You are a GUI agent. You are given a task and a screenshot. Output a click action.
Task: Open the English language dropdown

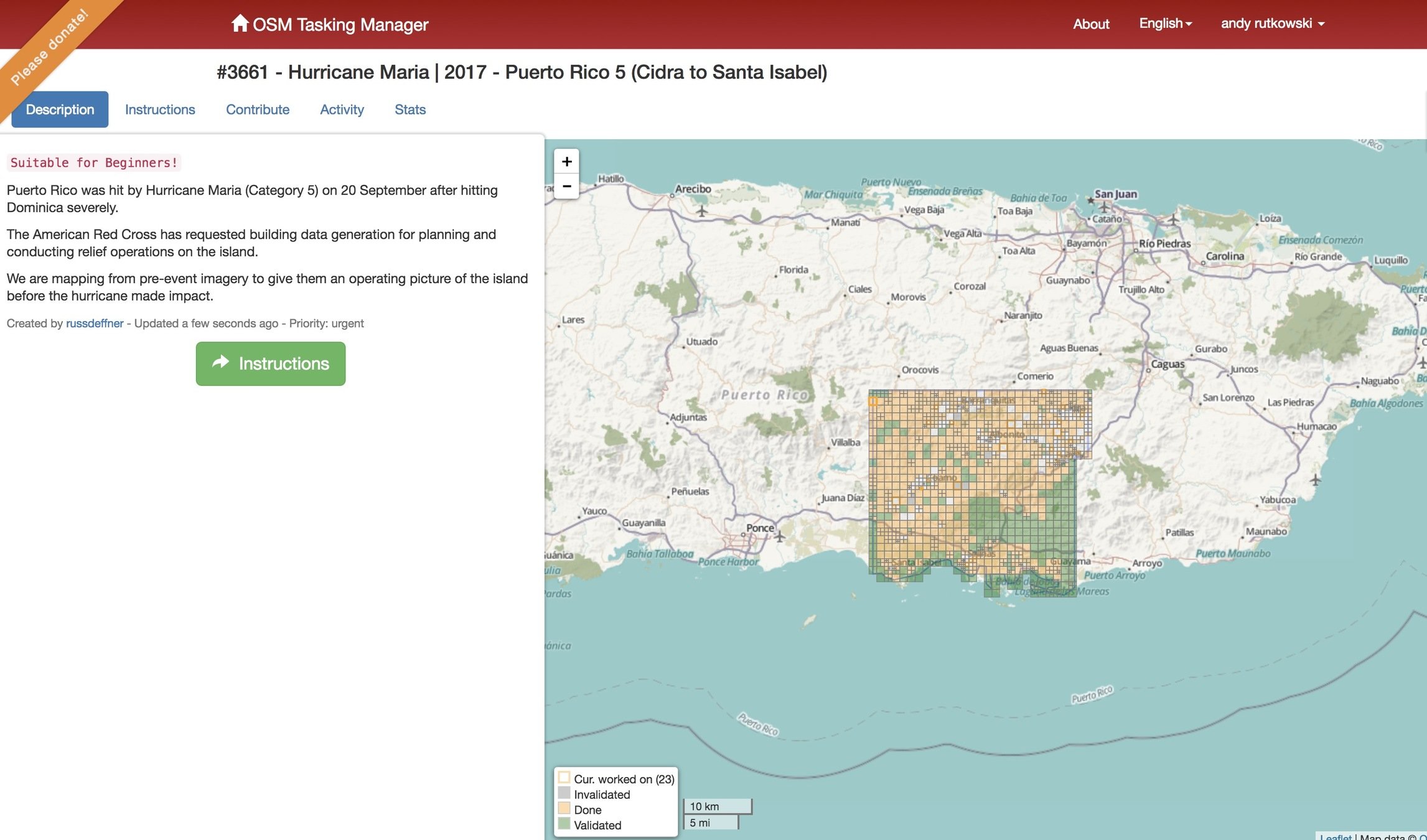[x=1165, y=24]
